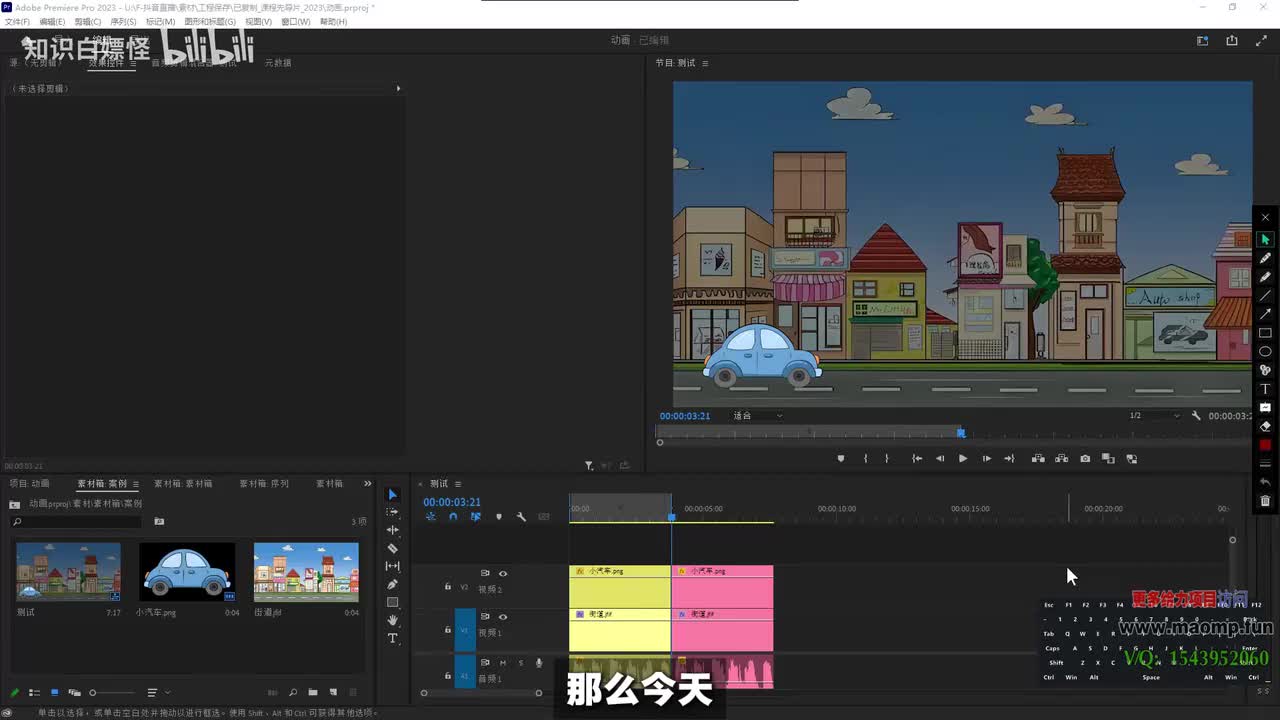Open the playback resolution 1/2 dropdown
1280x720 pixels.
point(1154,416)
